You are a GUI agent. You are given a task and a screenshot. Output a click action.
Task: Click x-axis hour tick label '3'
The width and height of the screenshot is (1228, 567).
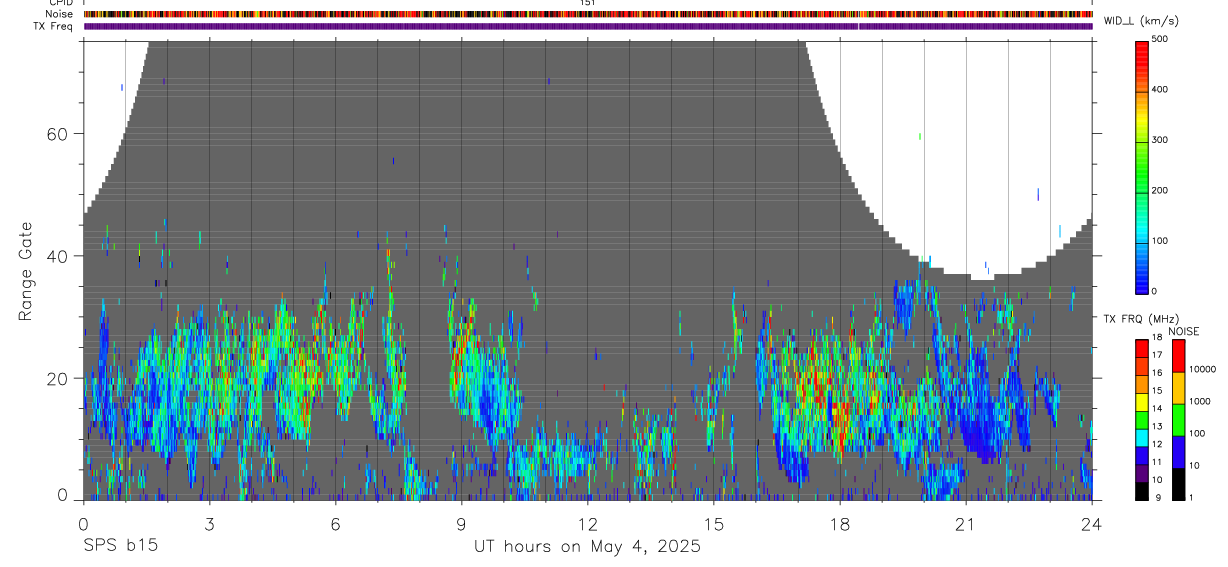tap(209, 523)
